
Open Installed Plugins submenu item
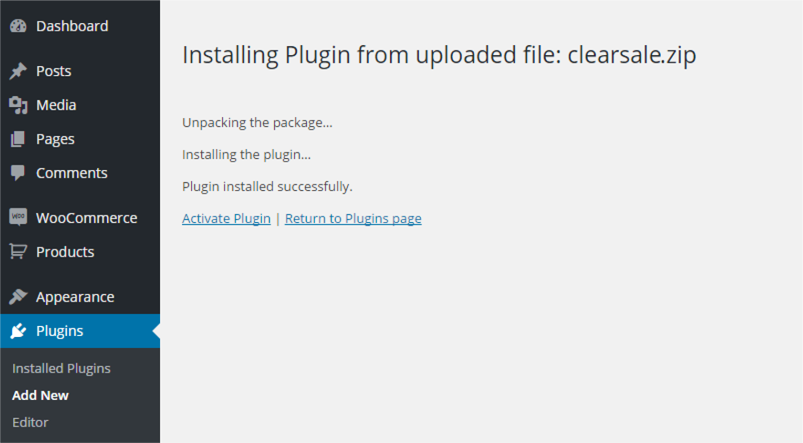tap(61, 368)
